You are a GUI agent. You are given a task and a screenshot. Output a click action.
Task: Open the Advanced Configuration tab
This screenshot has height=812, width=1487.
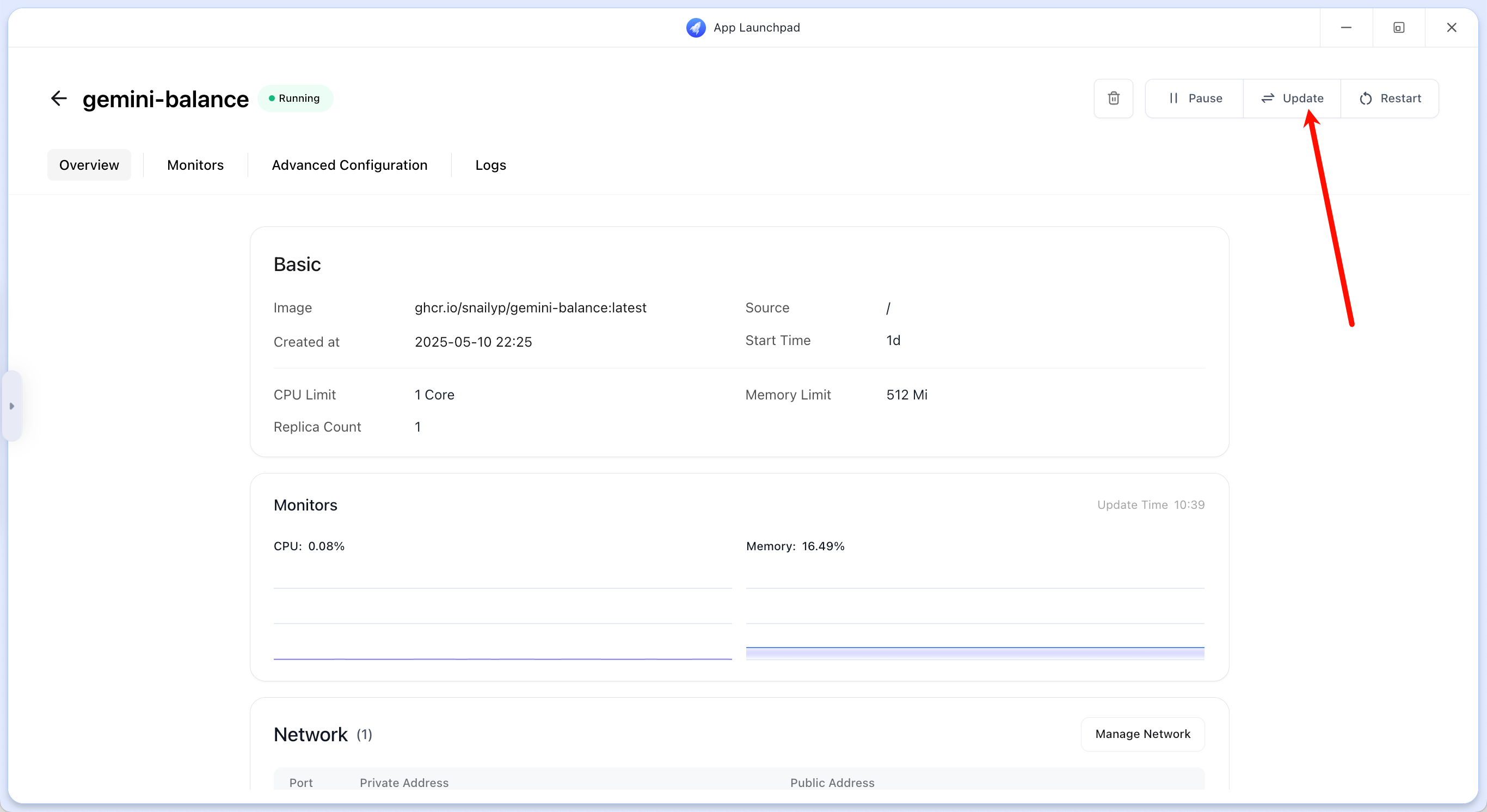click(x=349, y=165)
